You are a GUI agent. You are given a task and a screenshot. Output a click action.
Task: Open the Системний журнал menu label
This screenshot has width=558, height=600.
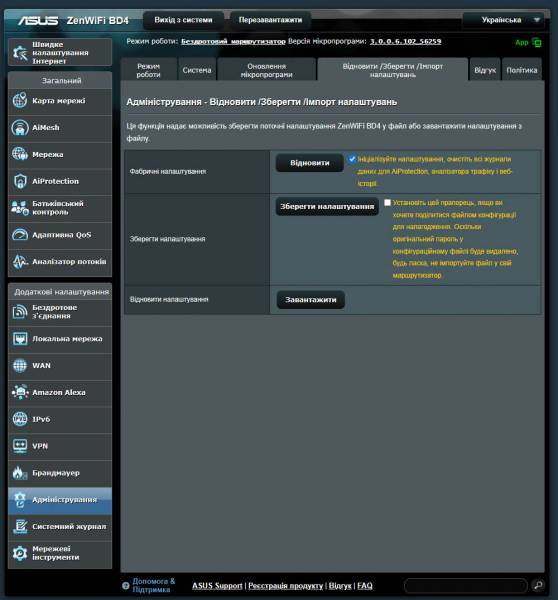[x=69, y=527]
